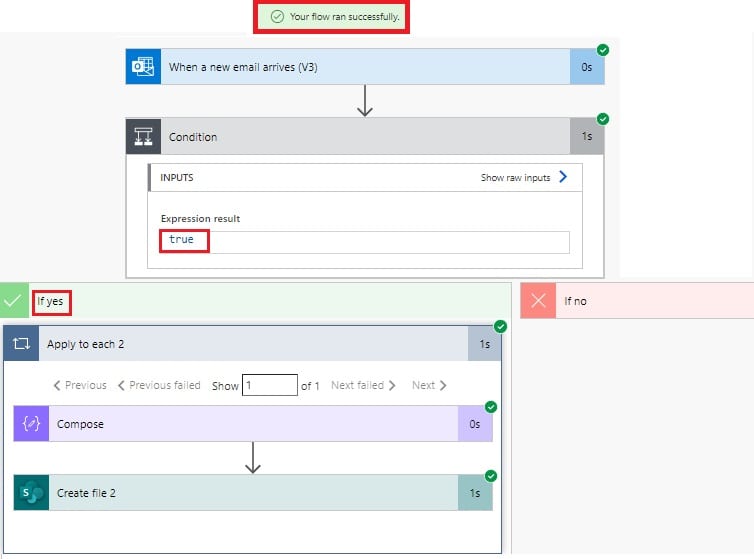Screen dimensions: 754x559
Task: Click the success badge on the Condition step
Action: click(x=603, y=119)
